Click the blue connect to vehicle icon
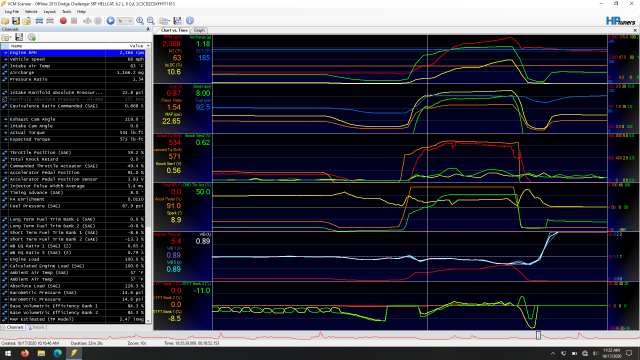 (x=39, y=20)
